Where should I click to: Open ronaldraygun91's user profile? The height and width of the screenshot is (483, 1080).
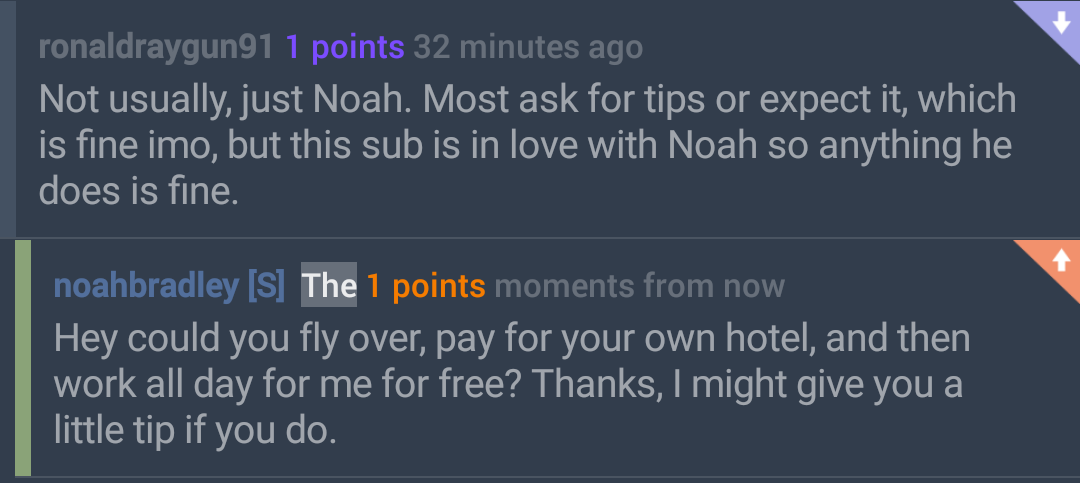click(155, 46)
